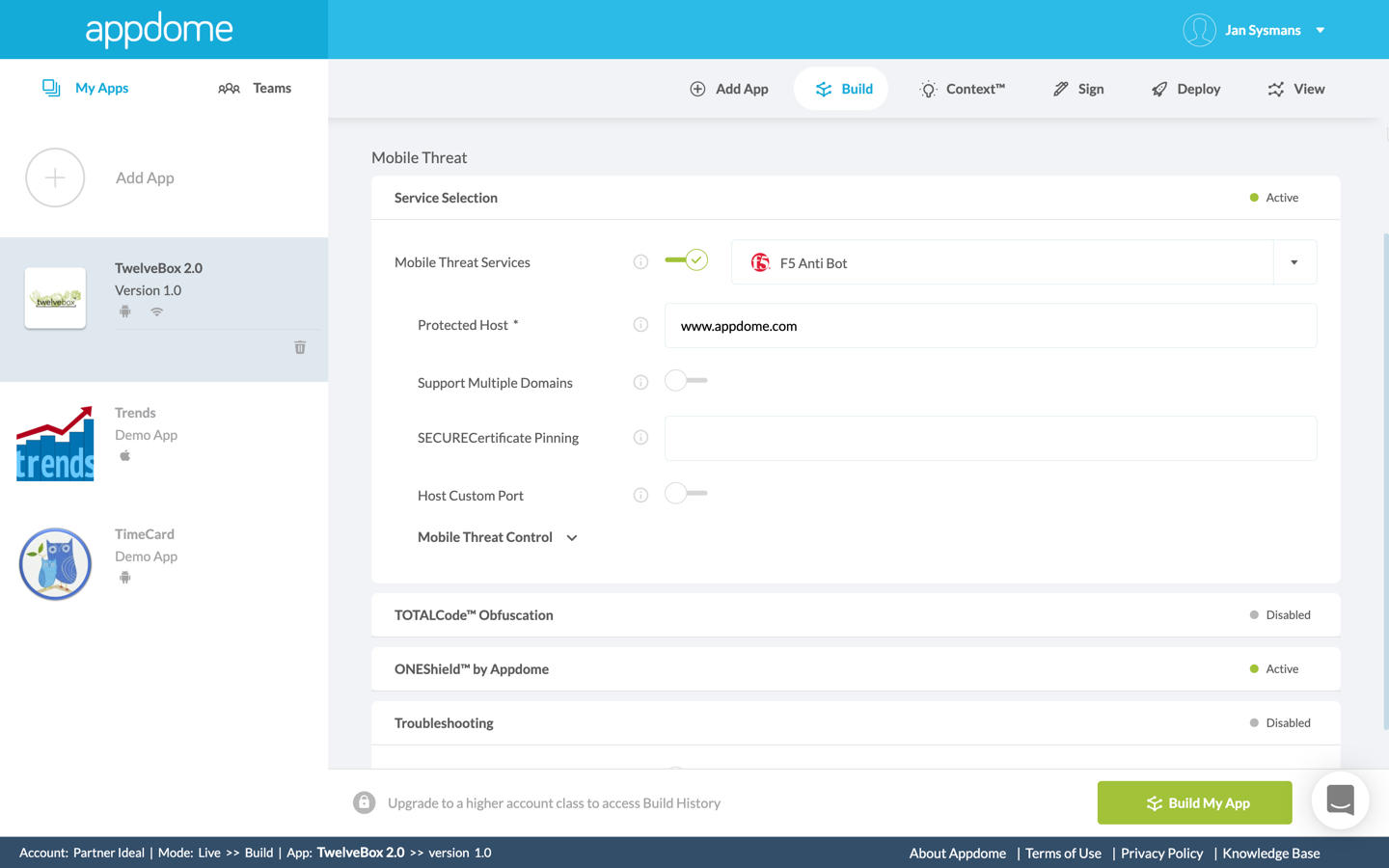Click wifi icon under TwelveBox 2.0
This screenshot has width=1389, height=868.
tap(156, 312)
